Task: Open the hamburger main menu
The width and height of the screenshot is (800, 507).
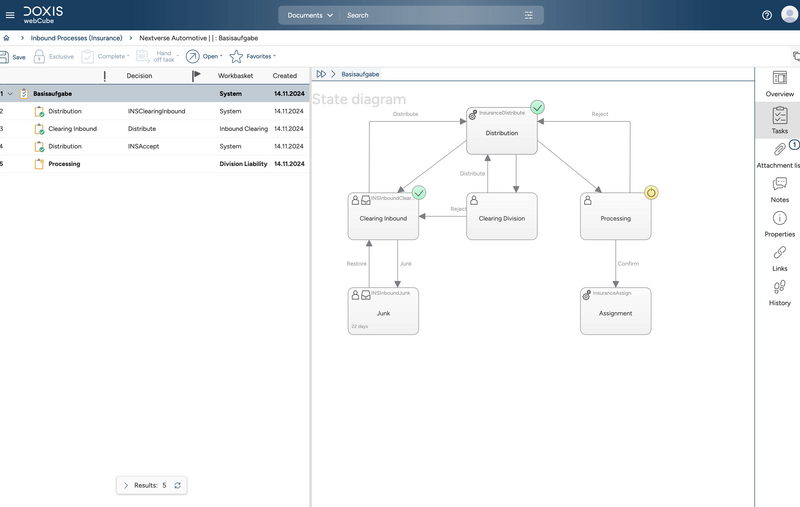Action: coord(10,15)
